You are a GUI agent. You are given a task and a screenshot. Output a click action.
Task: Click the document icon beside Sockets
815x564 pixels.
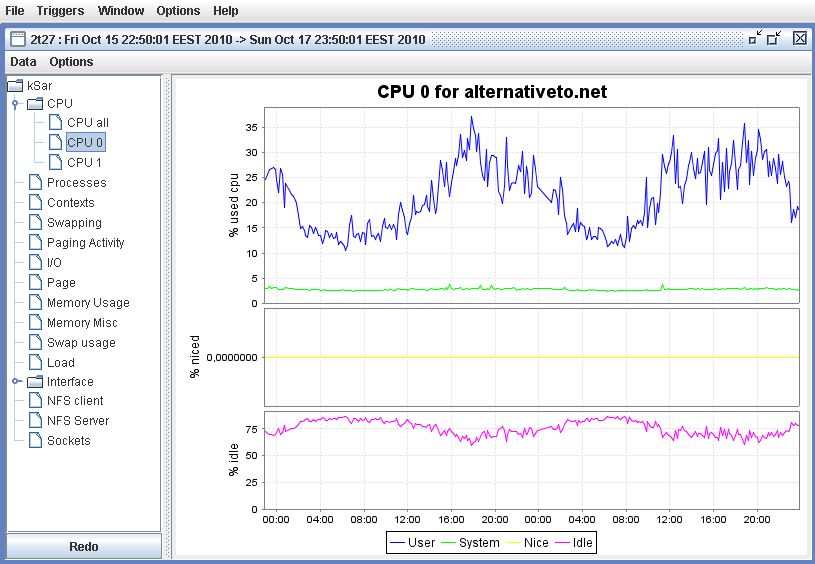[35, 441]
